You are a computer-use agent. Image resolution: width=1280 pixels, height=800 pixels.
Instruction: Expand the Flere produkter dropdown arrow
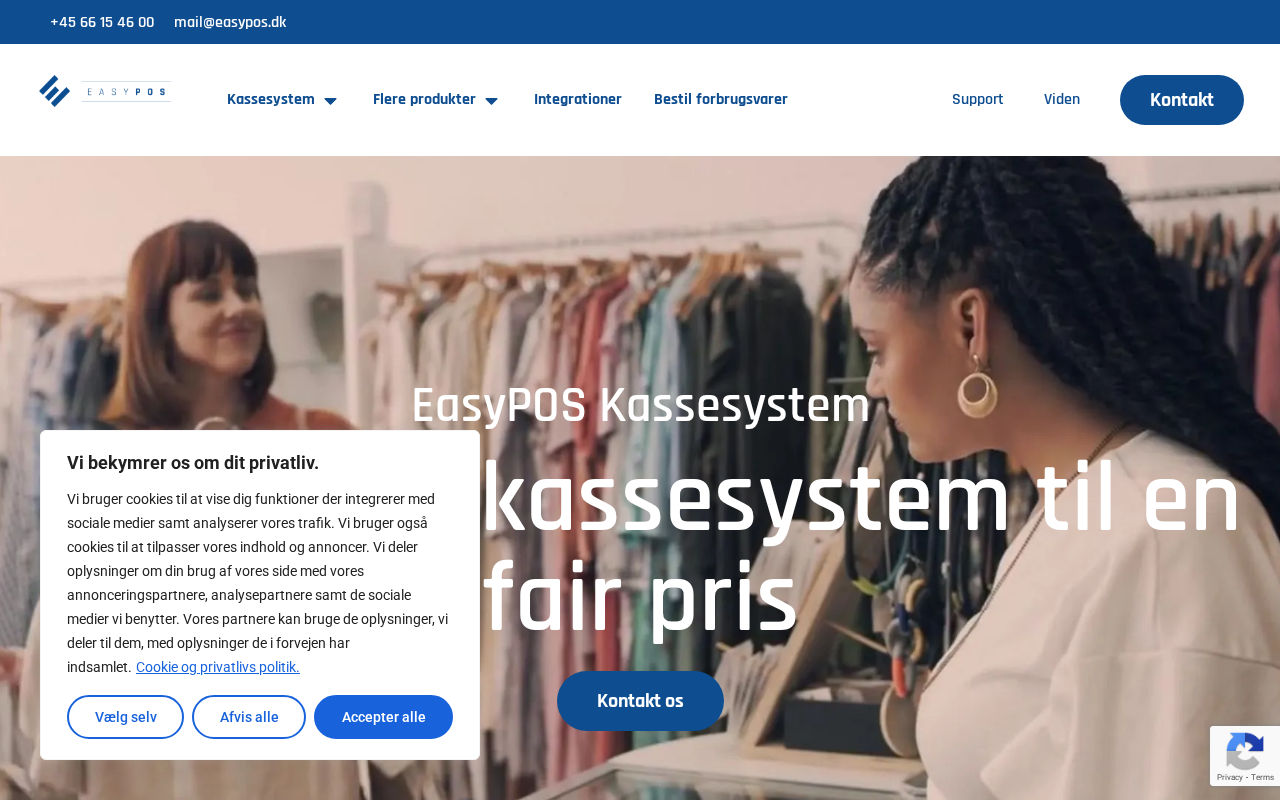(491, 100)
